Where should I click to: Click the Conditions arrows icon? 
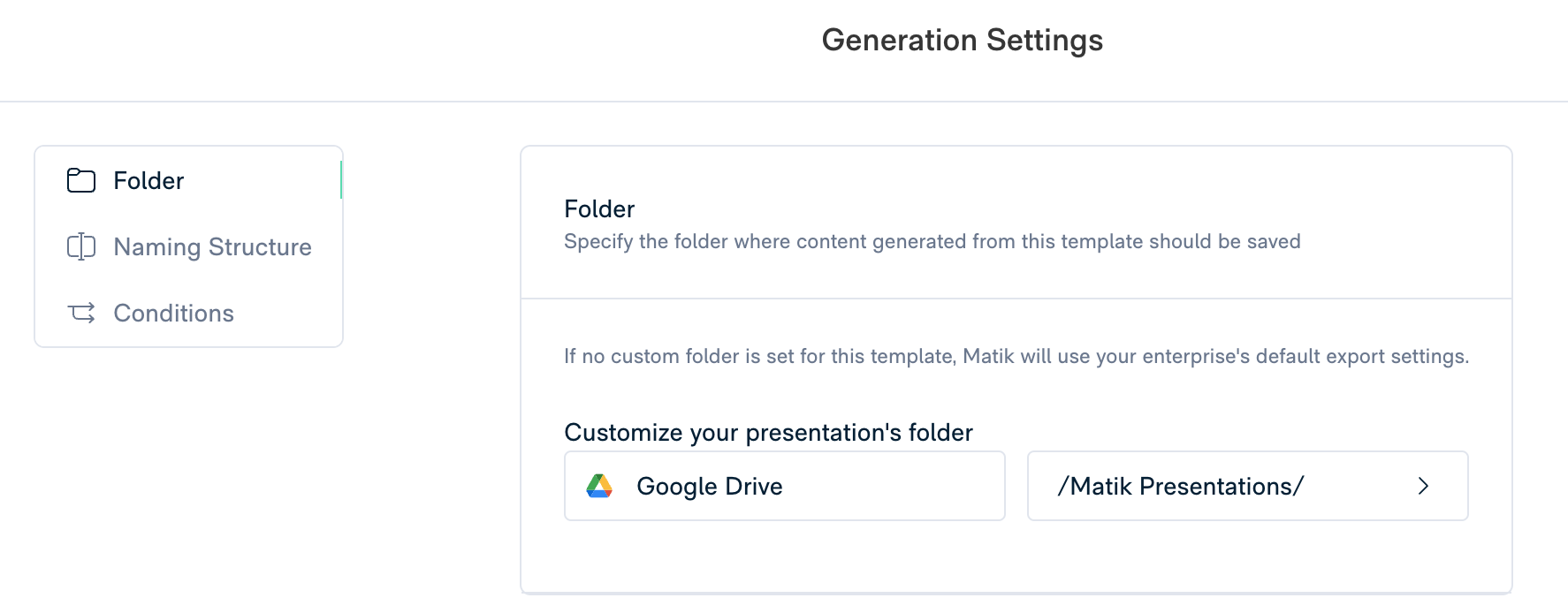[81, 313]
